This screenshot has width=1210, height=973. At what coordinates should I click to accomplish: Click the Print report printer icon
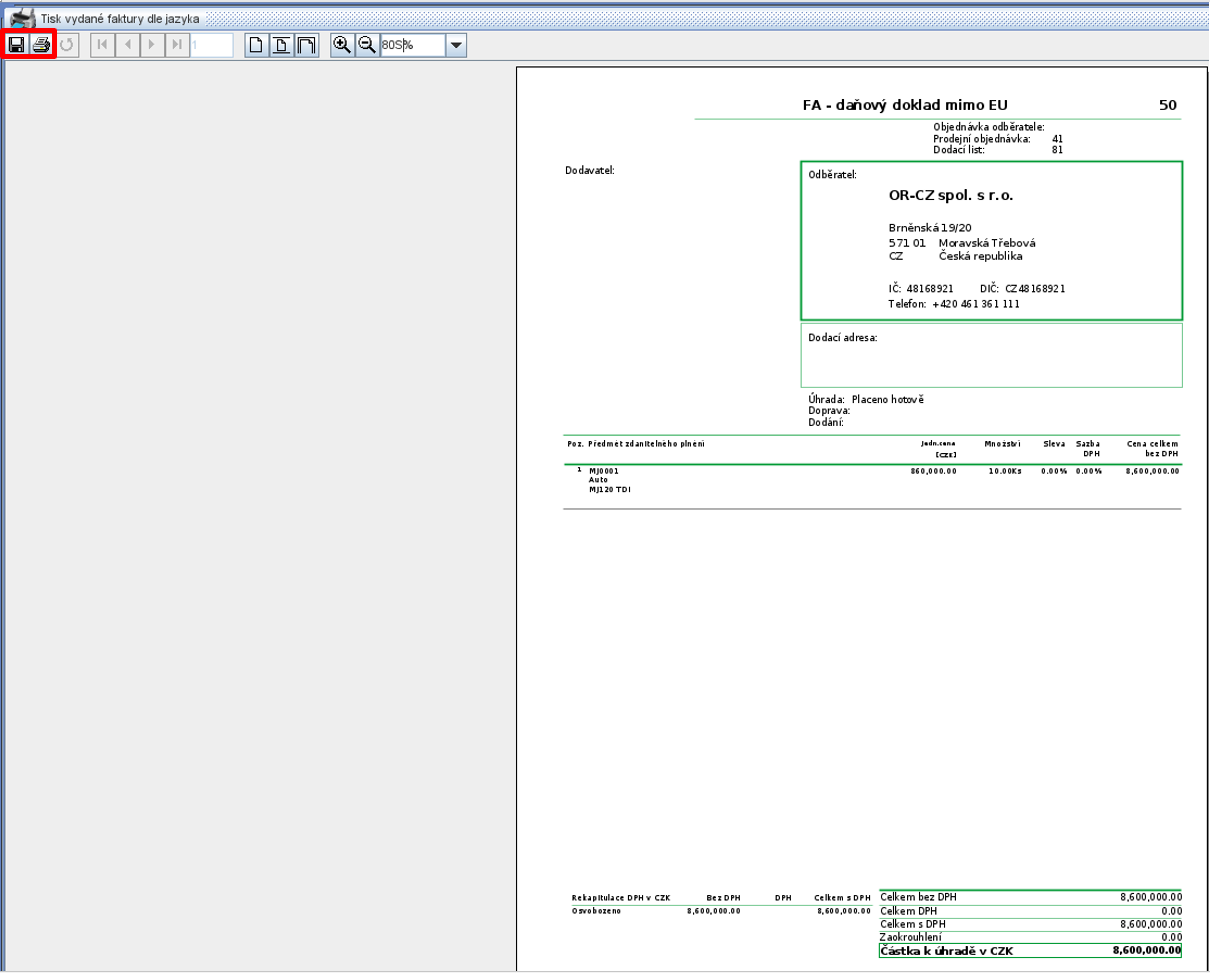point(41,45)
